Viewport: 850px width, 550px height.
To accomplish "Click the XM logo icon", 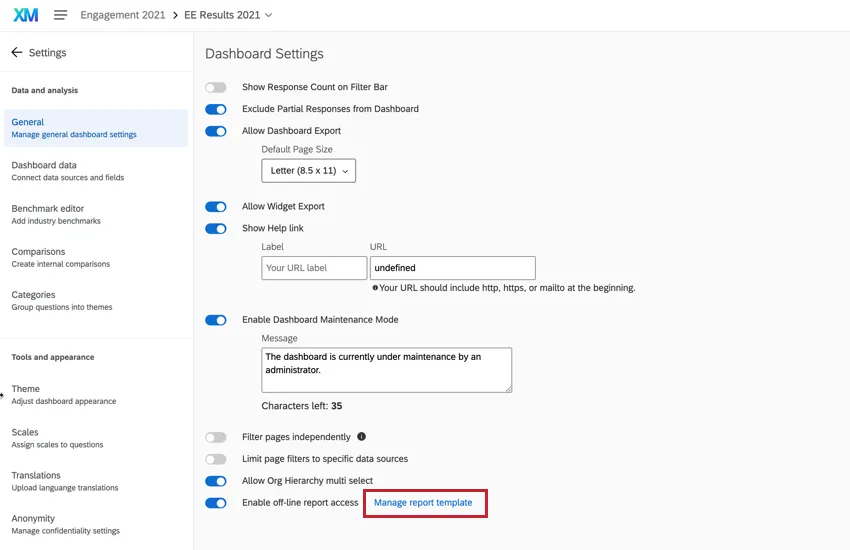I will tap(25, 15).
